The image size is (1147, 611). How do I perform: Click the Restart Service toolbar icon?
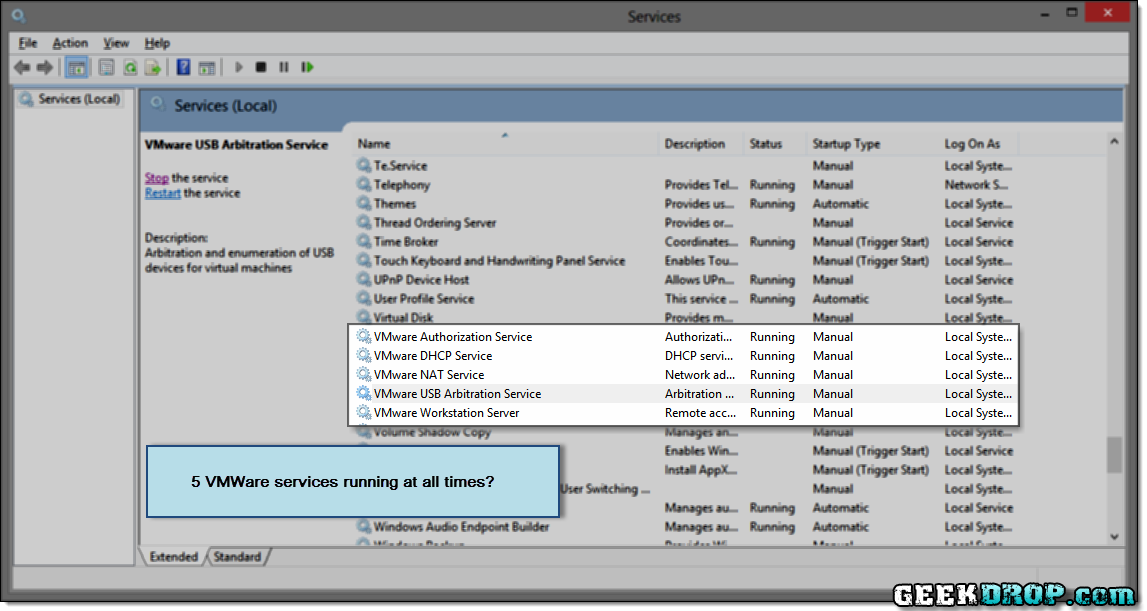coord(307,67)
